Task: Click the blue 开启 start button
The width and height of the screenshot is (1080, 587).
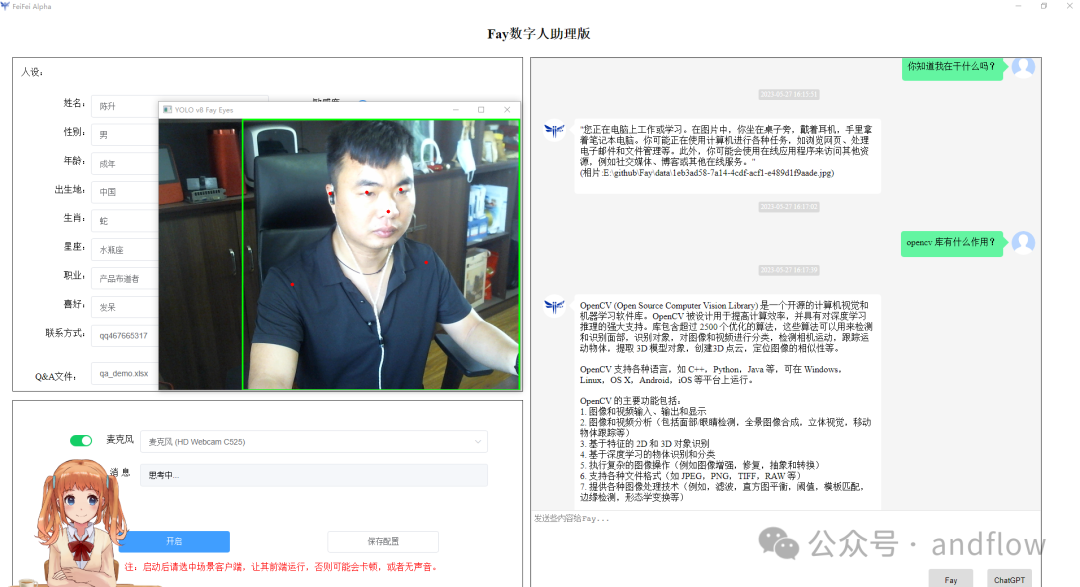Action: click(x=174, y=542)
